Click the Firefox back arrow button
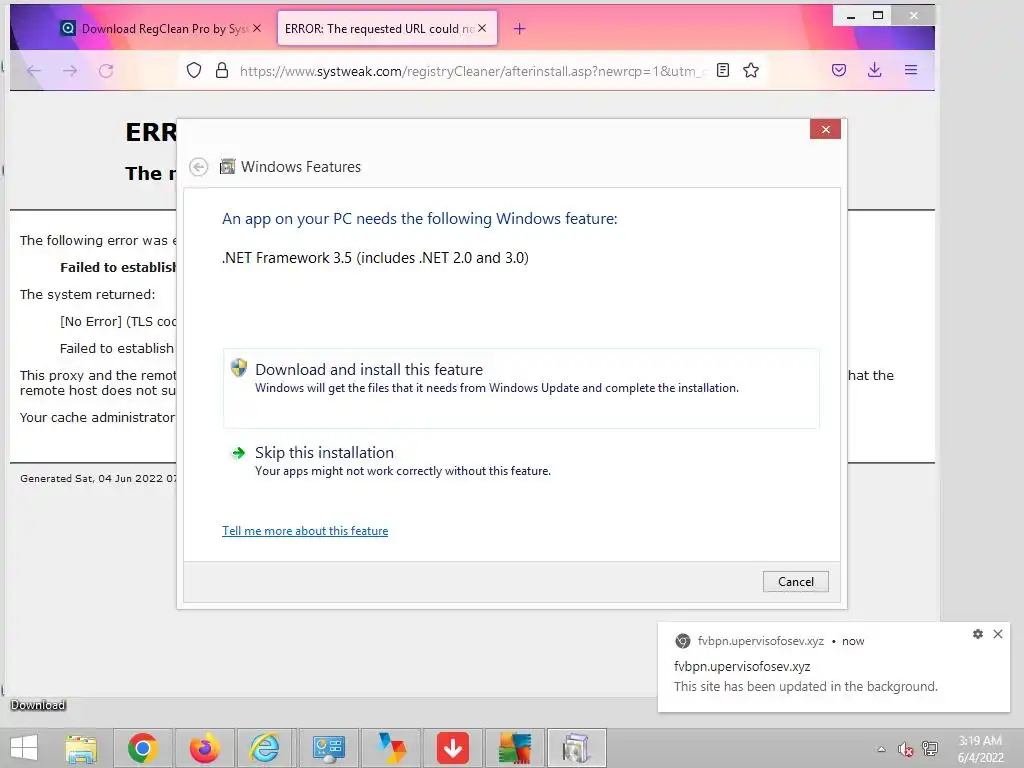Viewport: 1024px width, 768px height. pyautogui.click(x=34, y=71)
